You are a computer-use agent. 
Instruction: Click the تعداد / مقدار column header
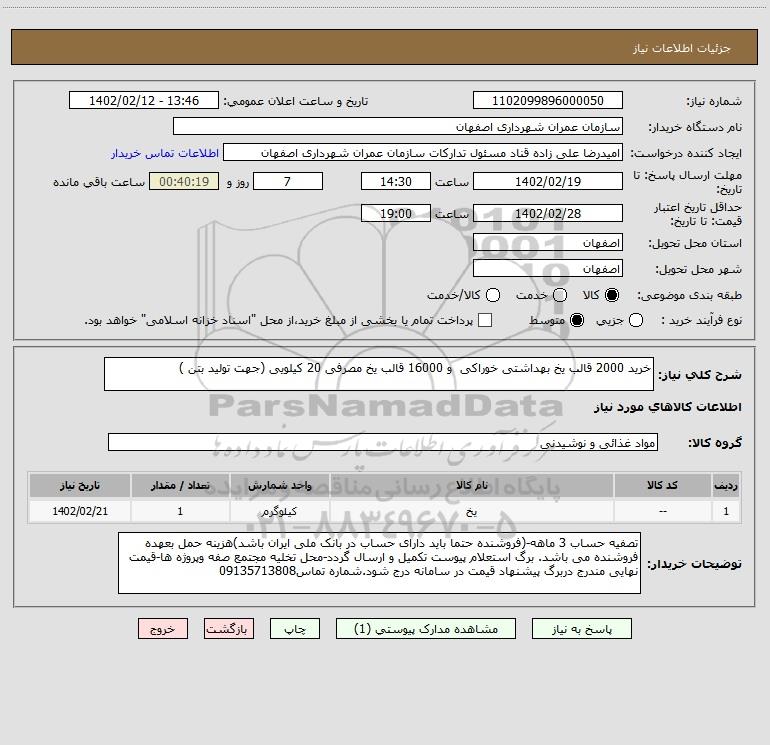coord(180,486)
